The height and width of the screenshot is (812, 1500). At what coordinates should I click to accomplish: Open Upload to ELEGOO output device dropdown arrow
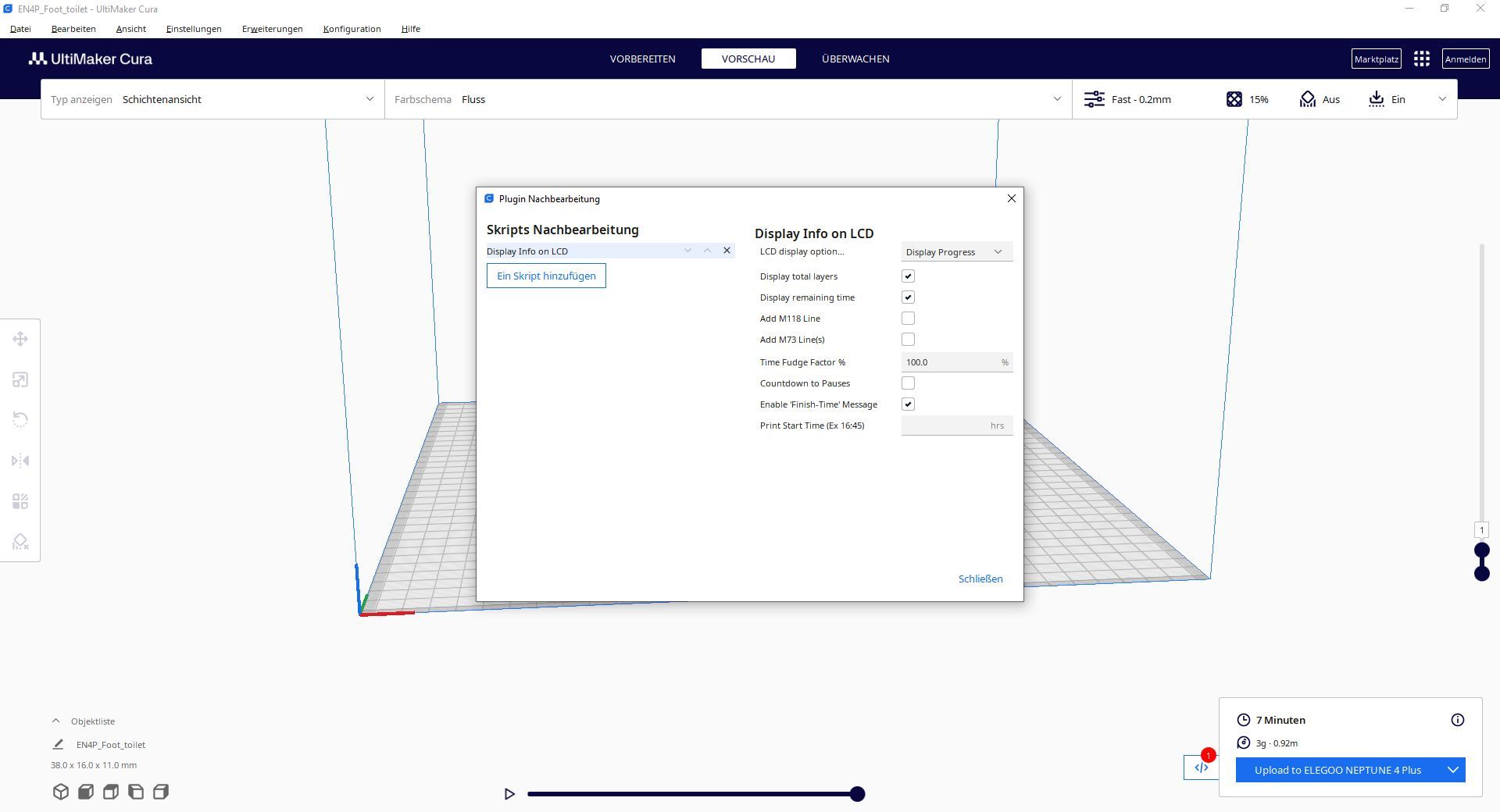click(x=1453, y=770)
